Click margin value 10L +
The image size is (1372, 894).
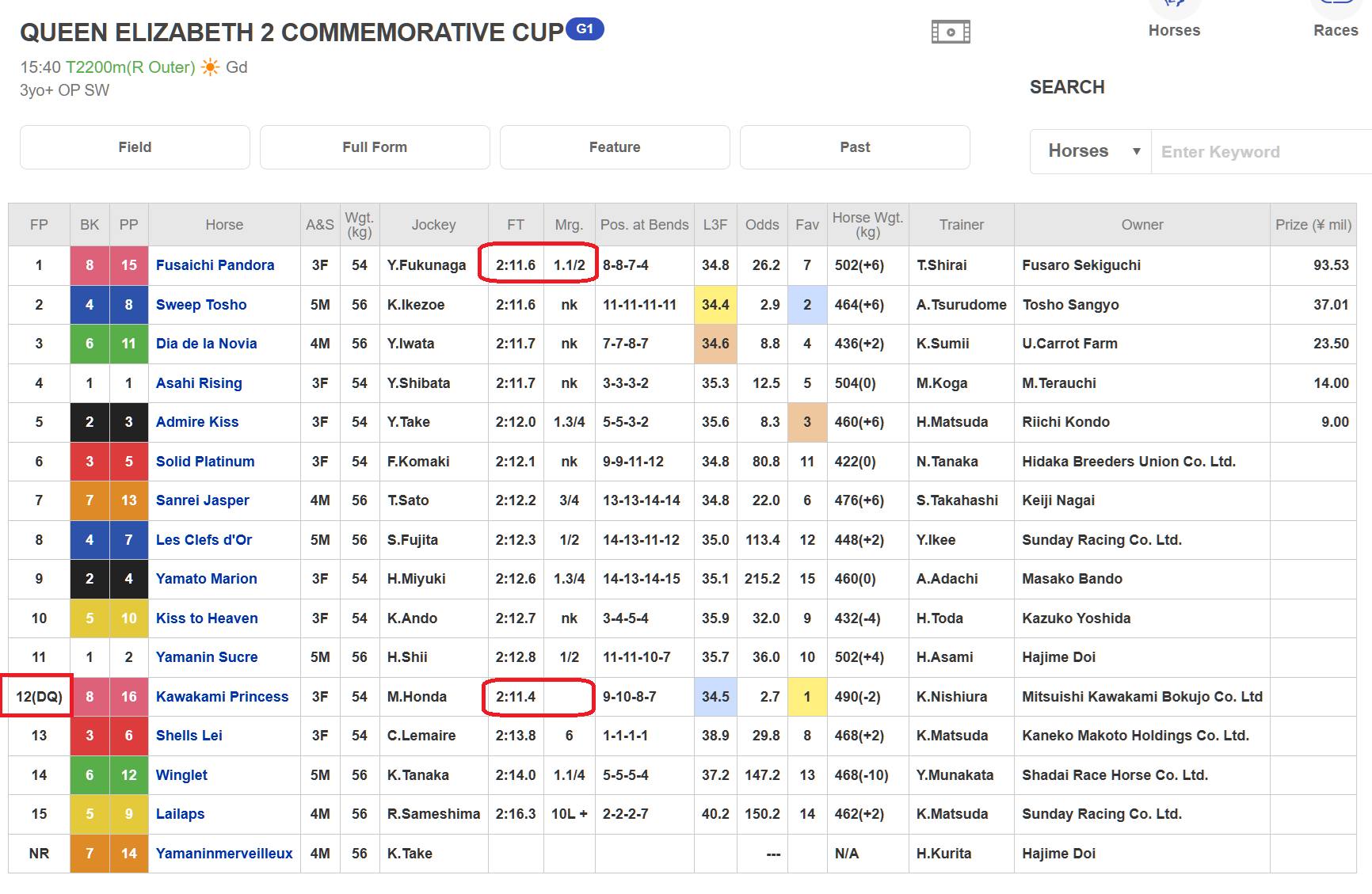click(570, 814)
